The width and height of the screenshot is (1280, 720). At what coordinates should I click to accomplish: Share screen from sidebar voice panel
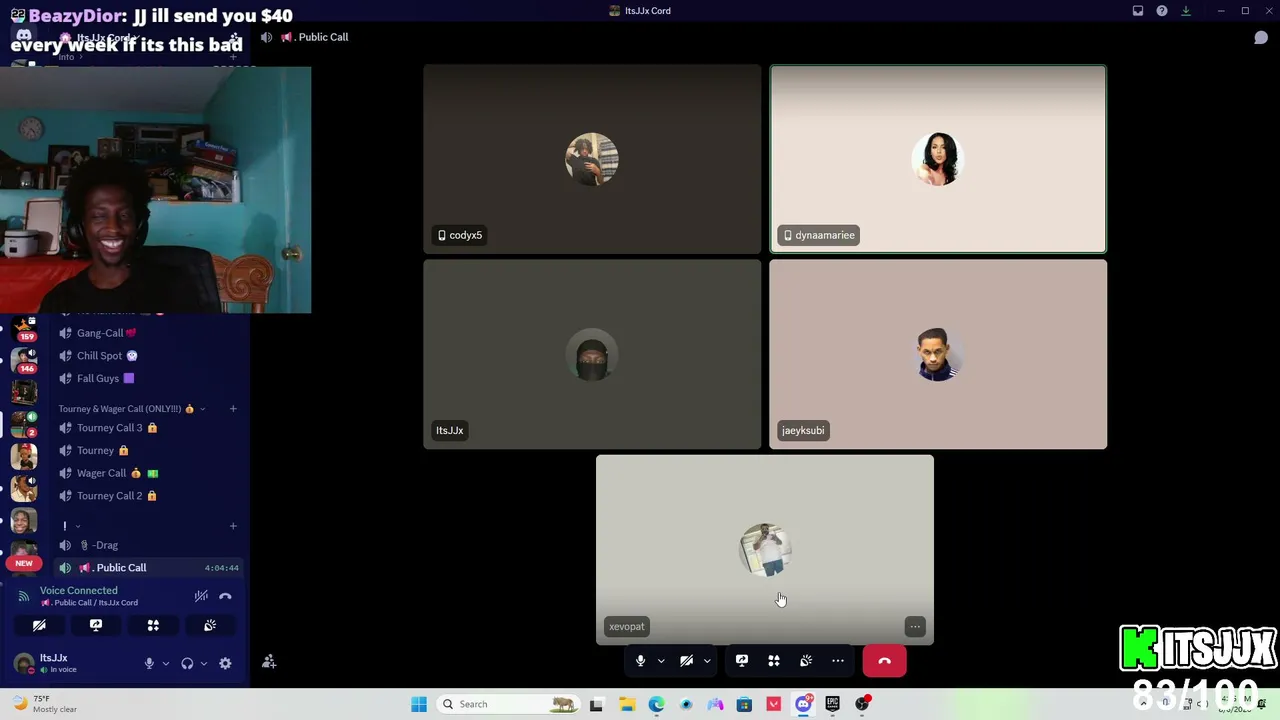[x=96, y=625]
